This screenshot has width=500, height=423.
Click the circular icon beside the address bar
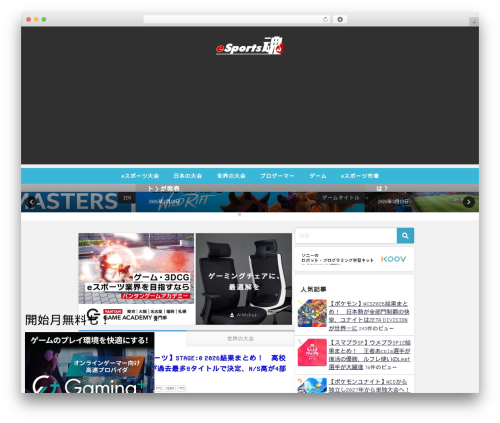[x=340, y=19]
